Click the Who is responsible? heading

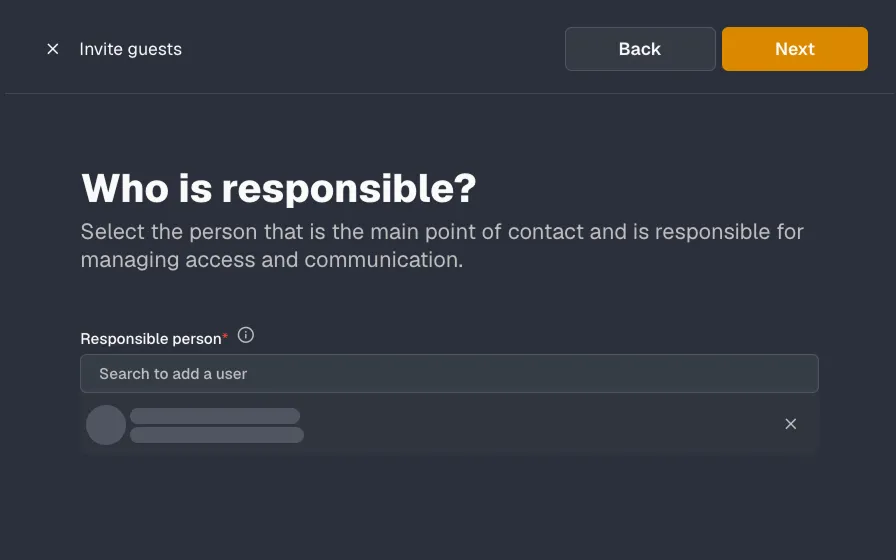coord(278,188)
